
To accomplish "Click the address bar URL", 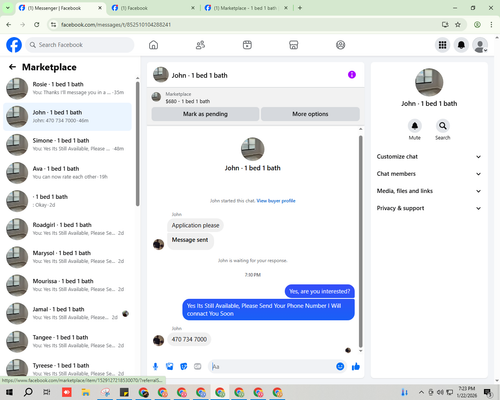I will coord(116,25).
